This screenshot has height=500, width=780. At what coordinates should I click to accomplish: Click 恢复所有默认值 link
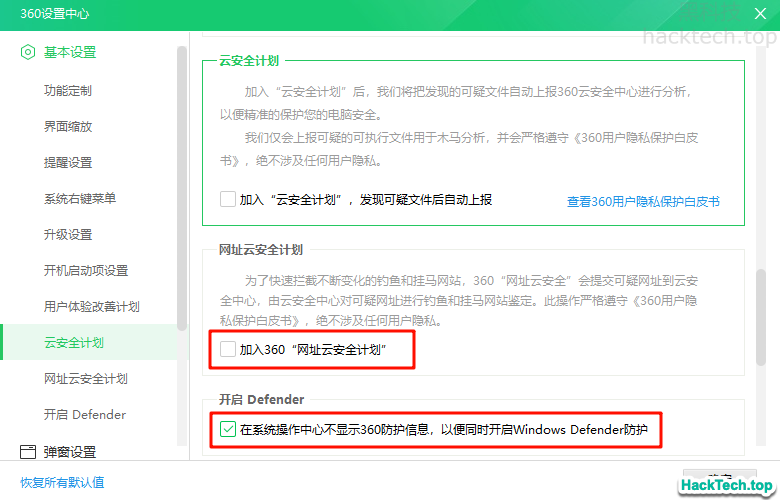(x=62, y=482)
